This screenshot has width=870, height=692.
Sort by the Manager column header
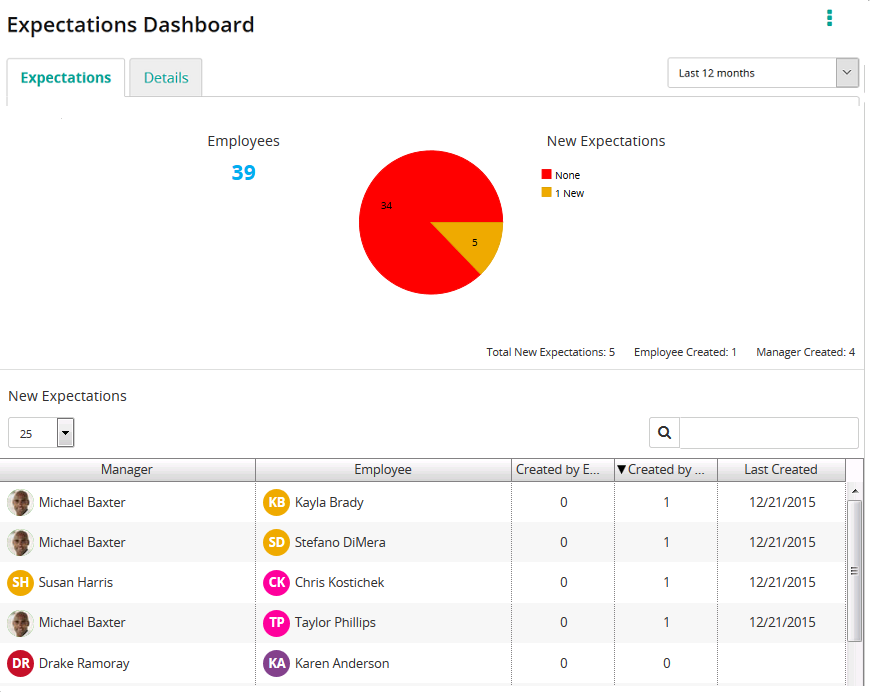[127, 469]
